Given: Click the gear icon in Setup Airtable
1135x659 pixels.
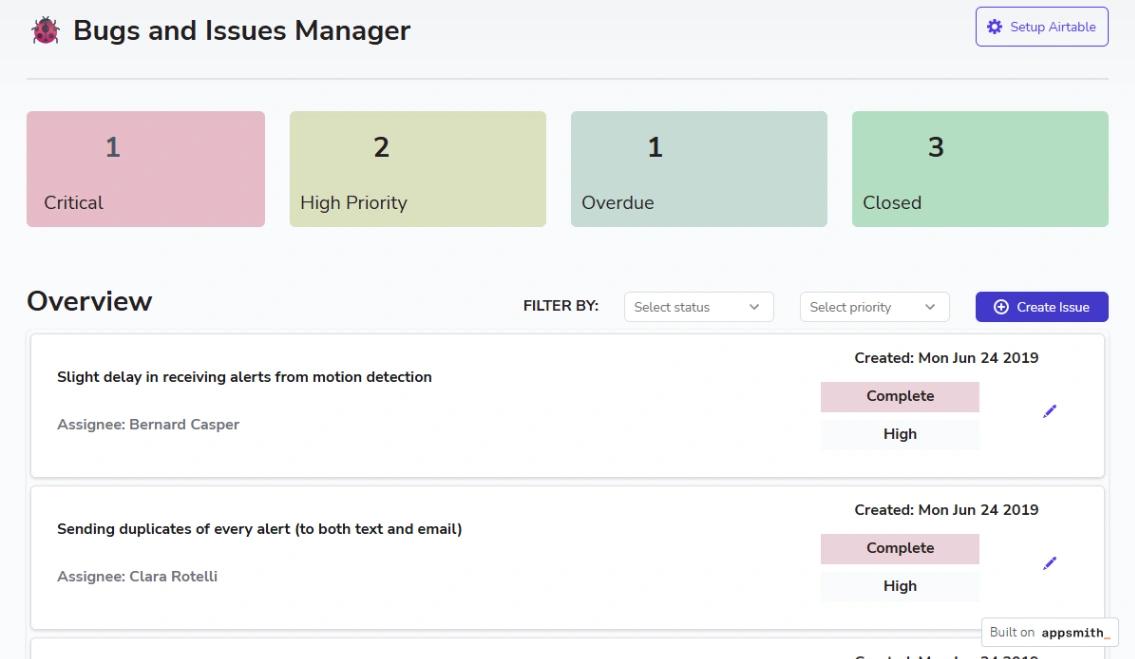Looking at the screenshot, I should [995, 27].
